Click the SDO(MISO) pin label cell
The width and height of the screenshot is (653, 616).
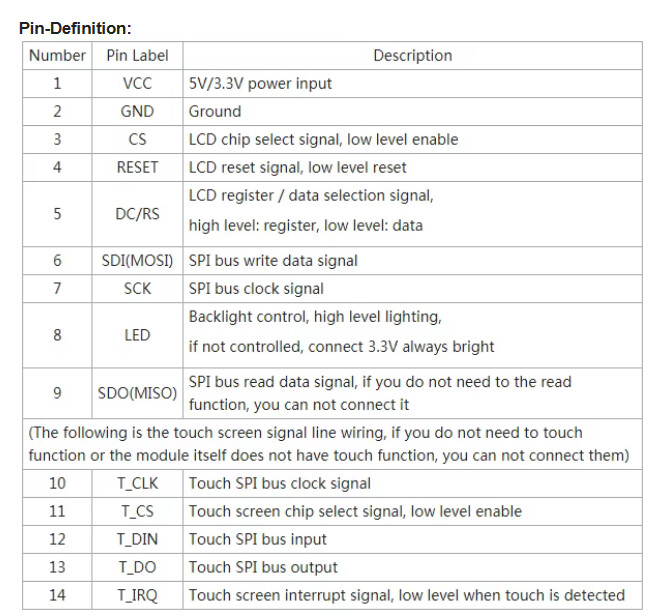click(x=137, y=393)
